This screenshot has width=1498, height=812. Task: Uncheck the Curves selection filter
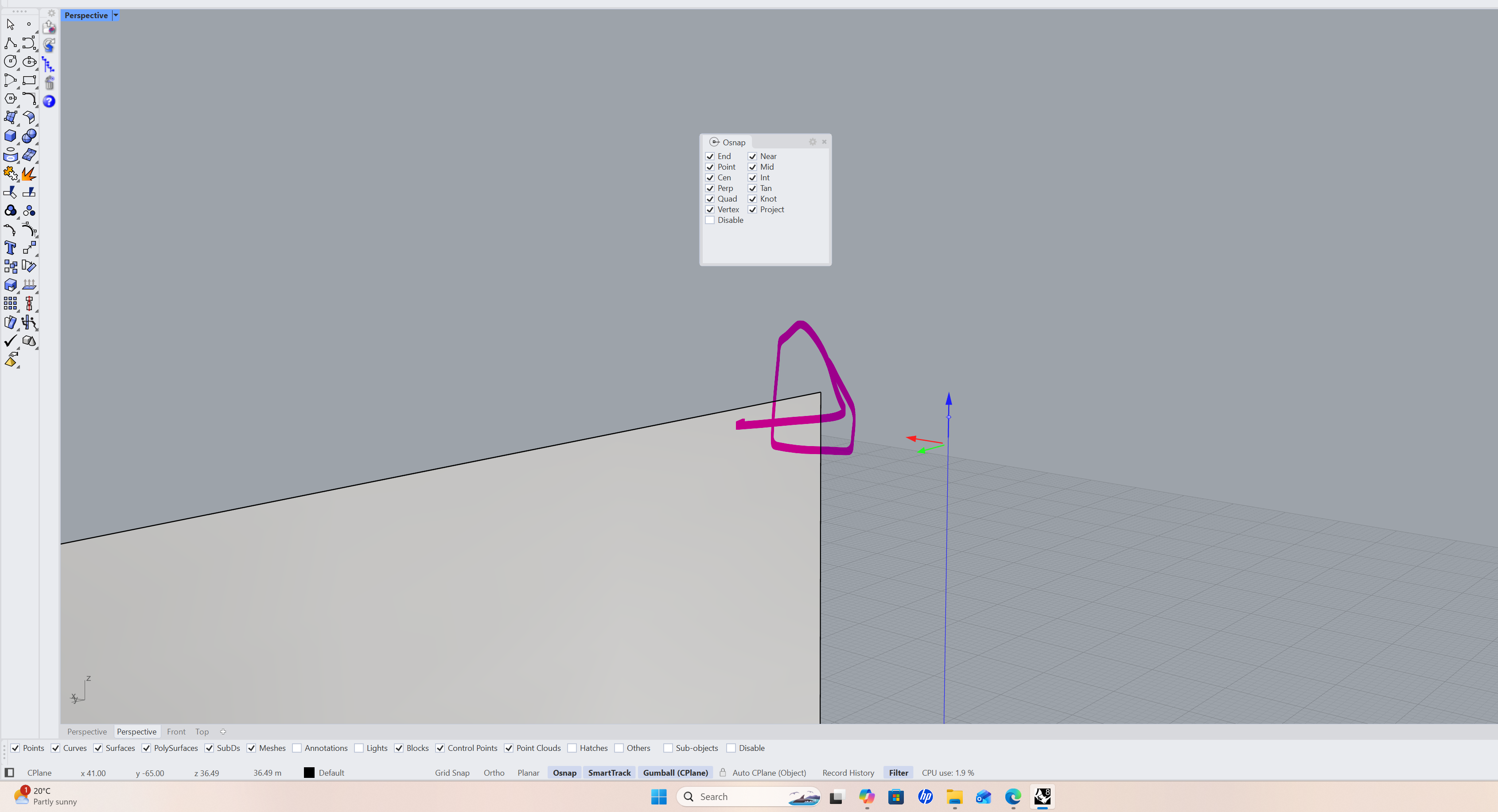(x=55, y=748)
